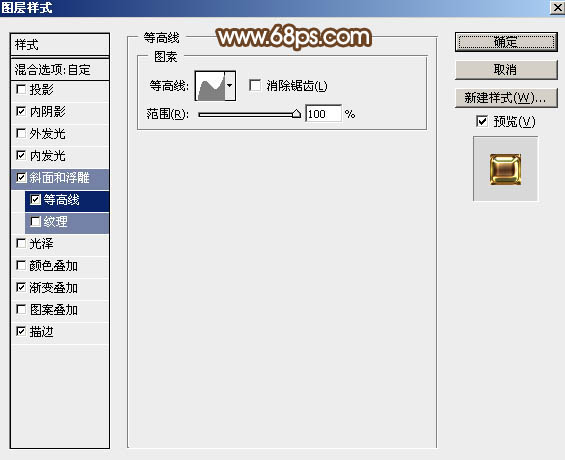Open the 斜面和浮雕 settings row
This screenshot has height=460, width=565.
tap(60, 179)
